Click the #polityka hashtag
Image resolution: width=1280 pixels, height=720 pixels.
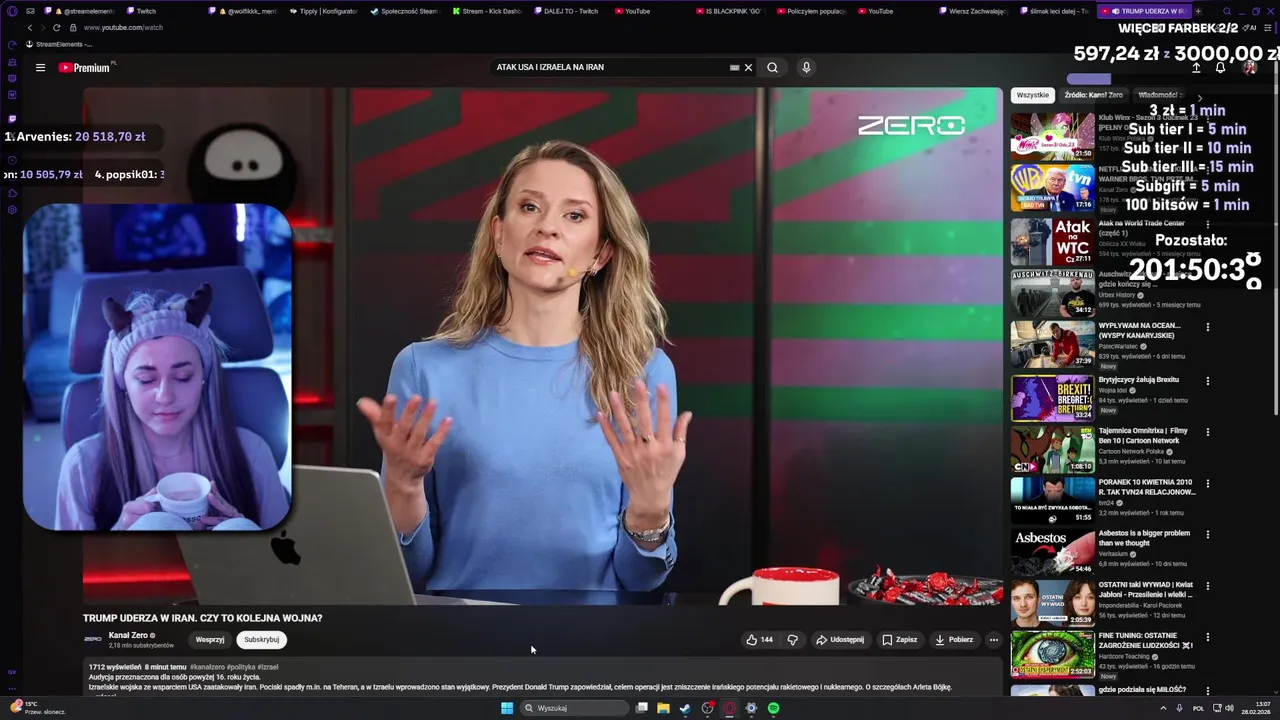tap(241, 667)
